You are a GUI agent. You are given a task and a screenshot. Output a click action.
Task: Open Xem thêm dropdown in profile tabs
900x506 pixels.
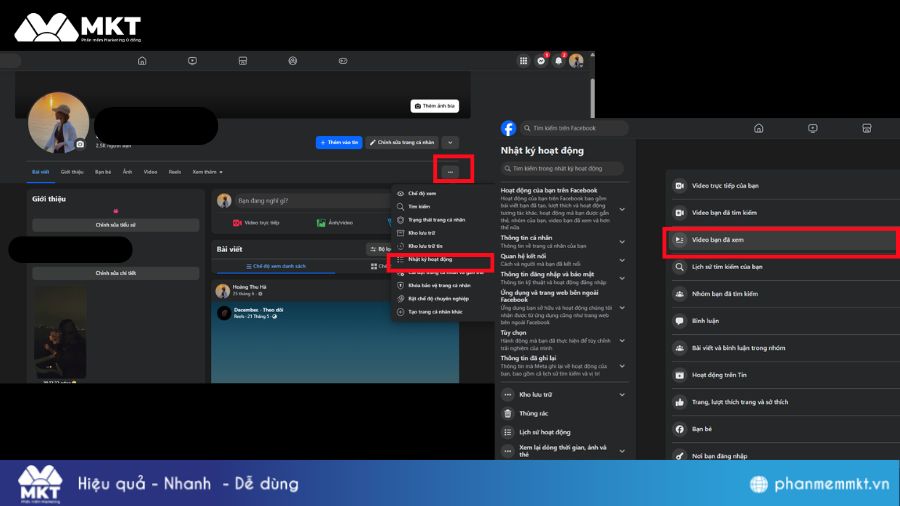click(x=207, y=172)
